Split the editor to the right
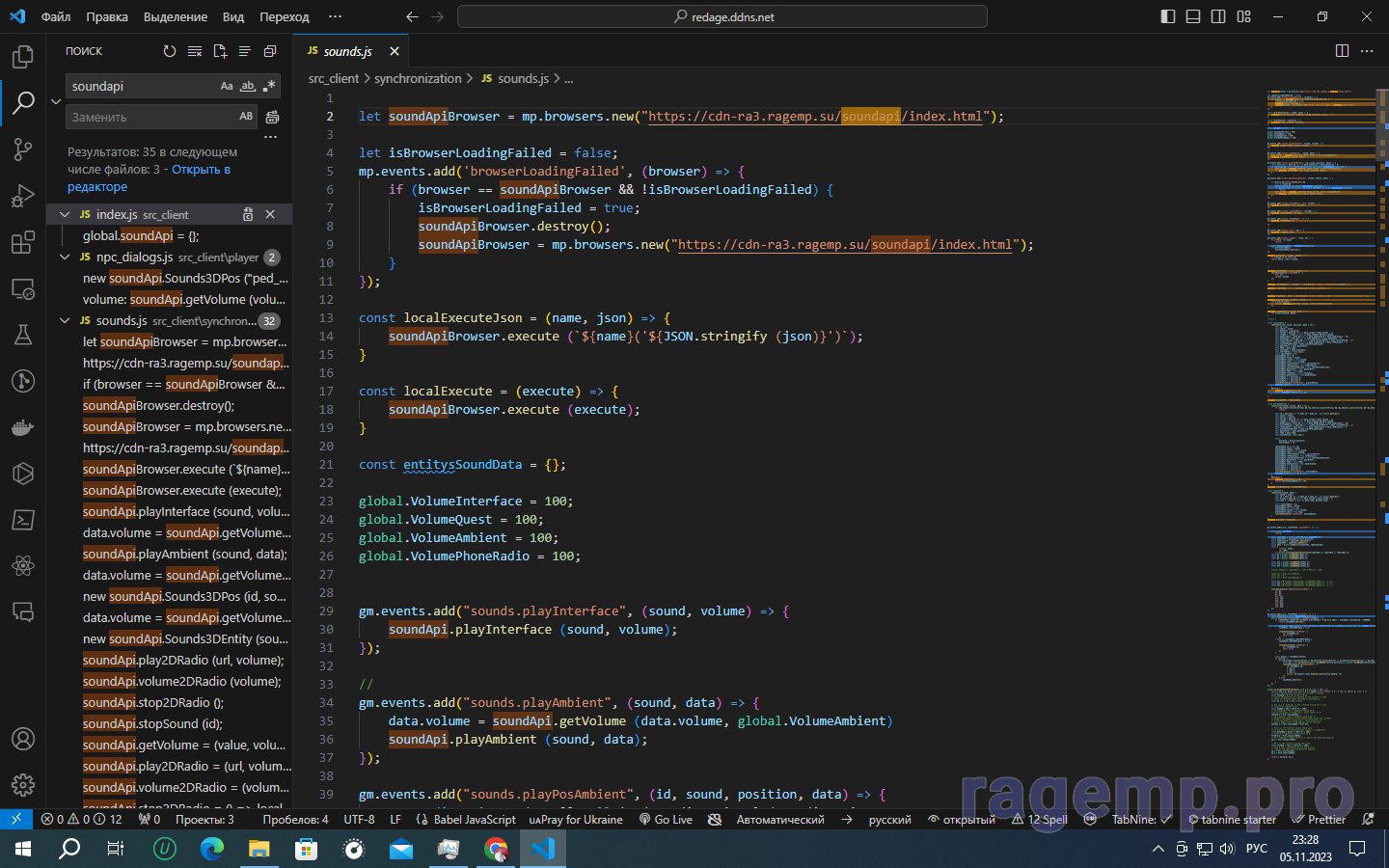 point(1342,51)
